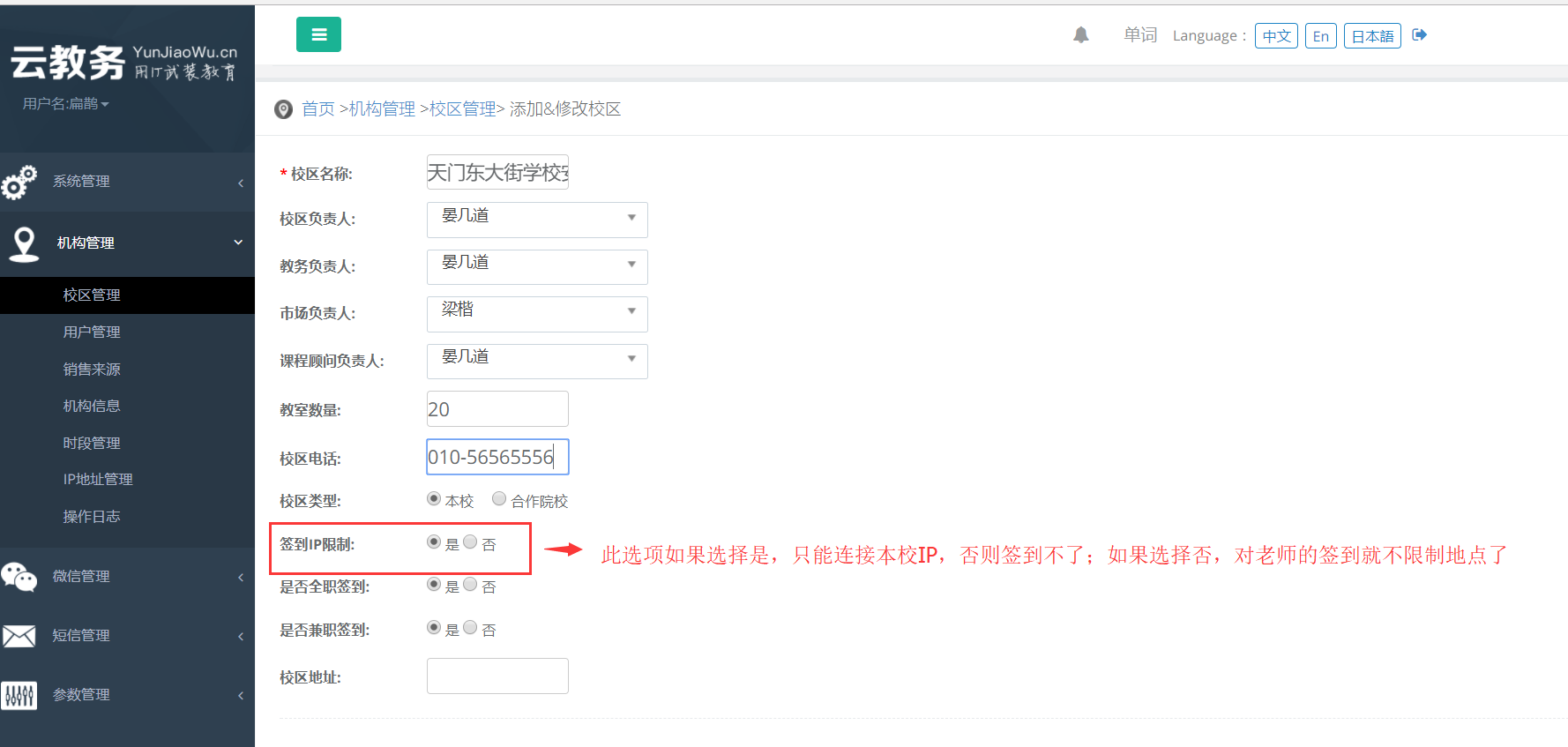
Task: Click the envelope icon for 短信管理
Action: tap(19, 636)
